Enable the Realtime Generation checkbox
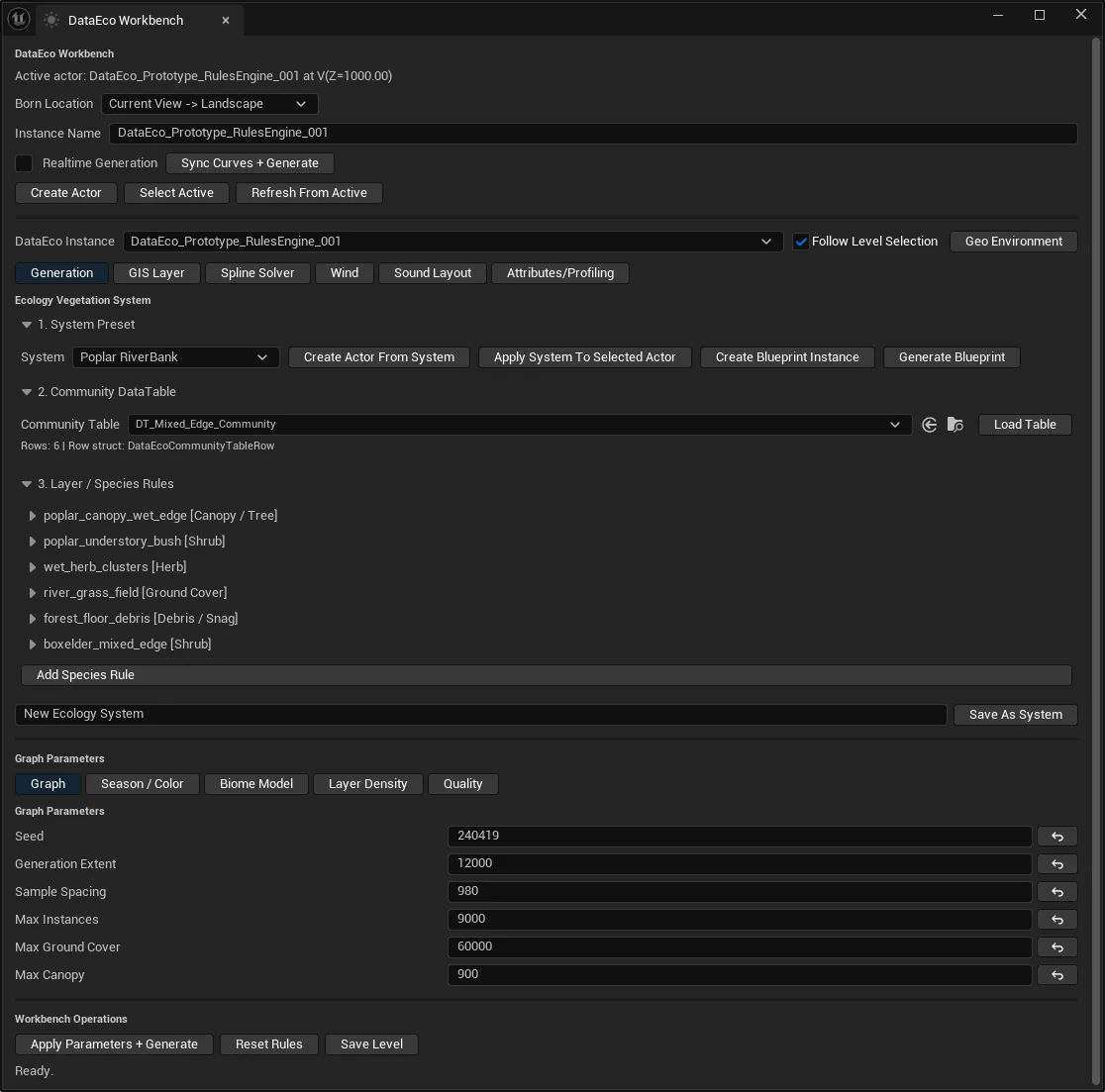Image resolution: width=1105 pixels, height=1092 pixels. click(x=24, y=163)
